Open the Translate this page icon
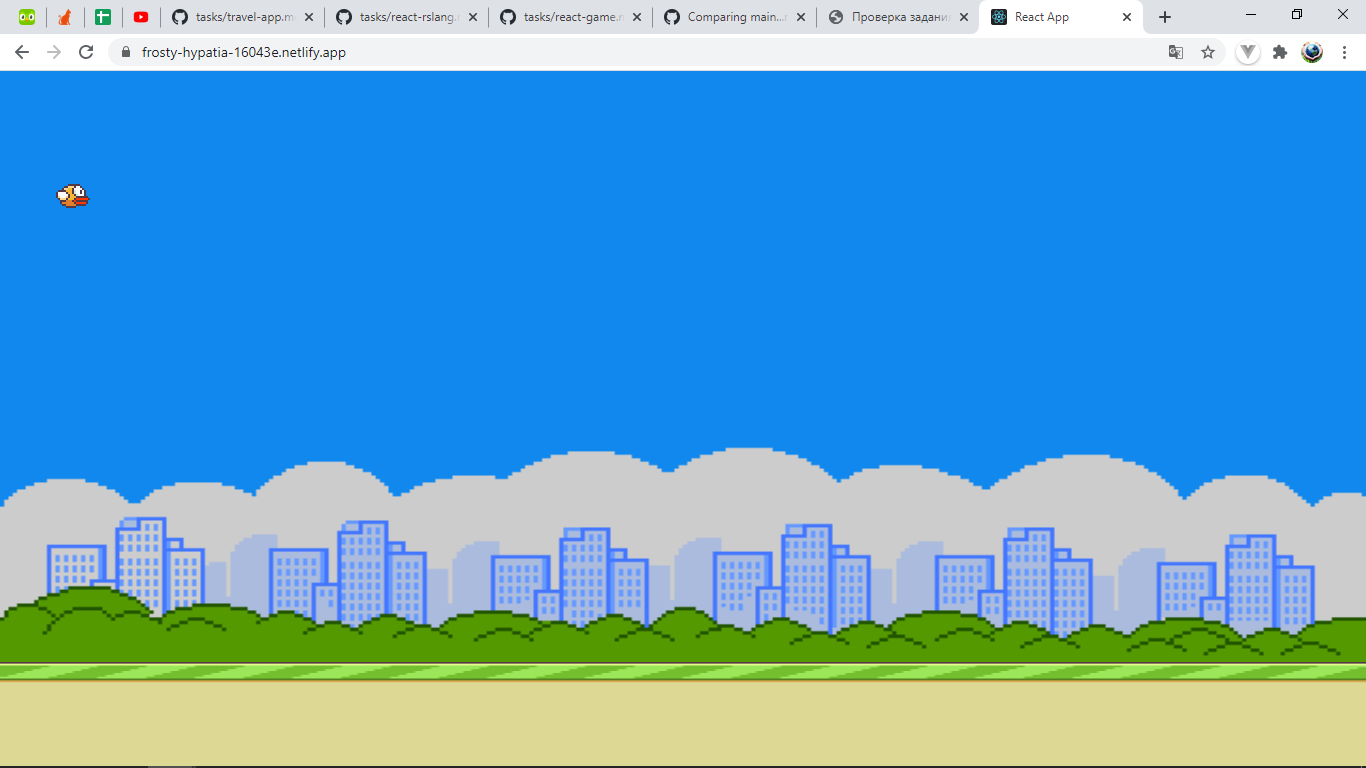1366x768 pixels. 1176,52
